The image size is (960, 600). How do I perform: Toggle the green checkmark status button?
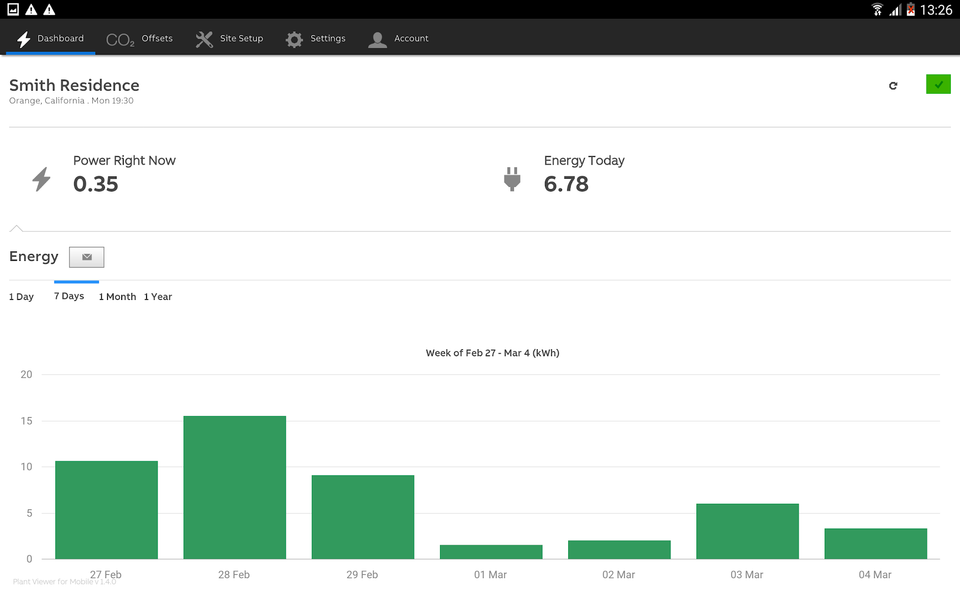937,84
